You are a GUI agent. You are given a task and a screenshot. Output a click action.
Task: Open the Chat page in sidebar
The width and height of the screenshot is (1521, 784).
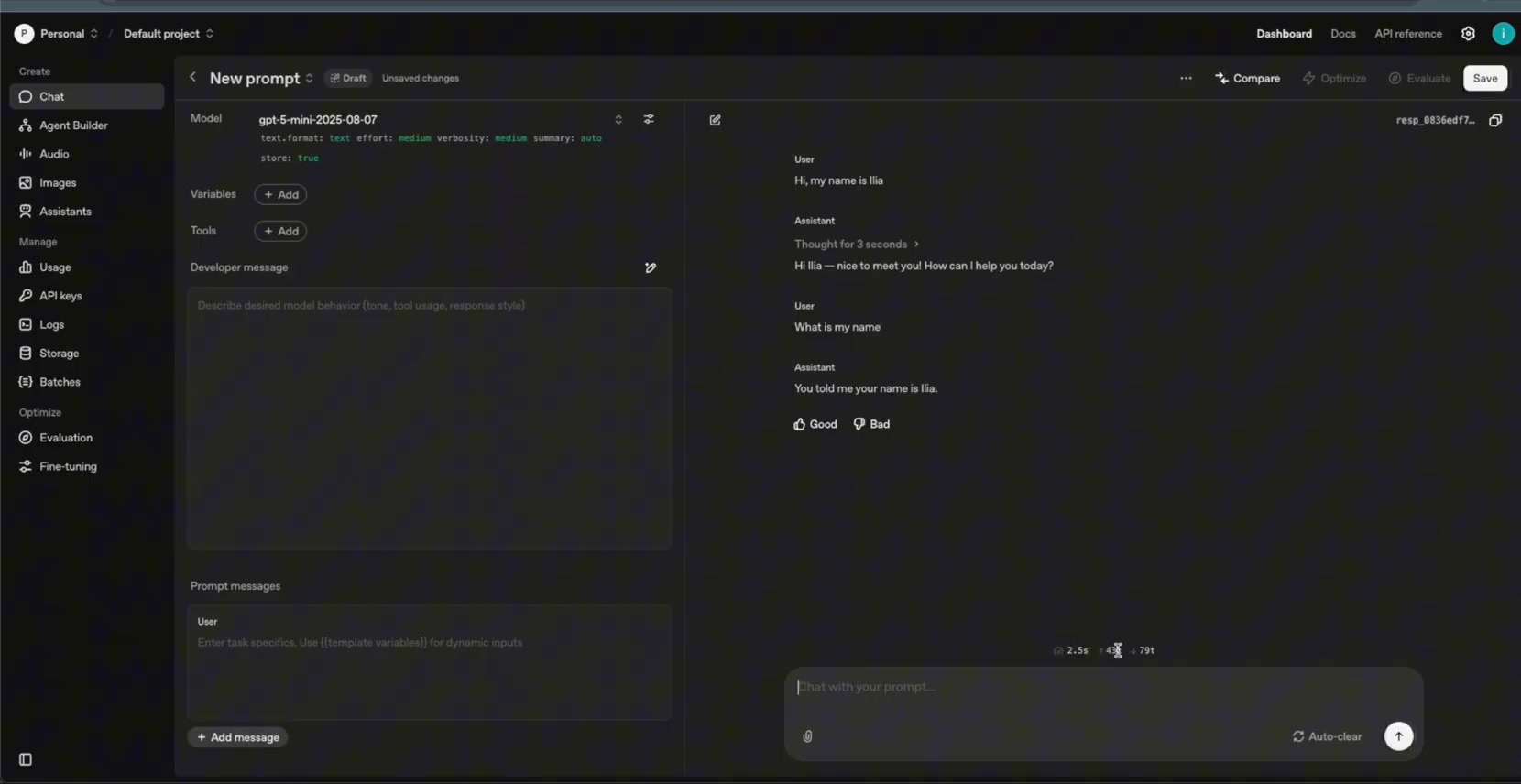point(86,96)
